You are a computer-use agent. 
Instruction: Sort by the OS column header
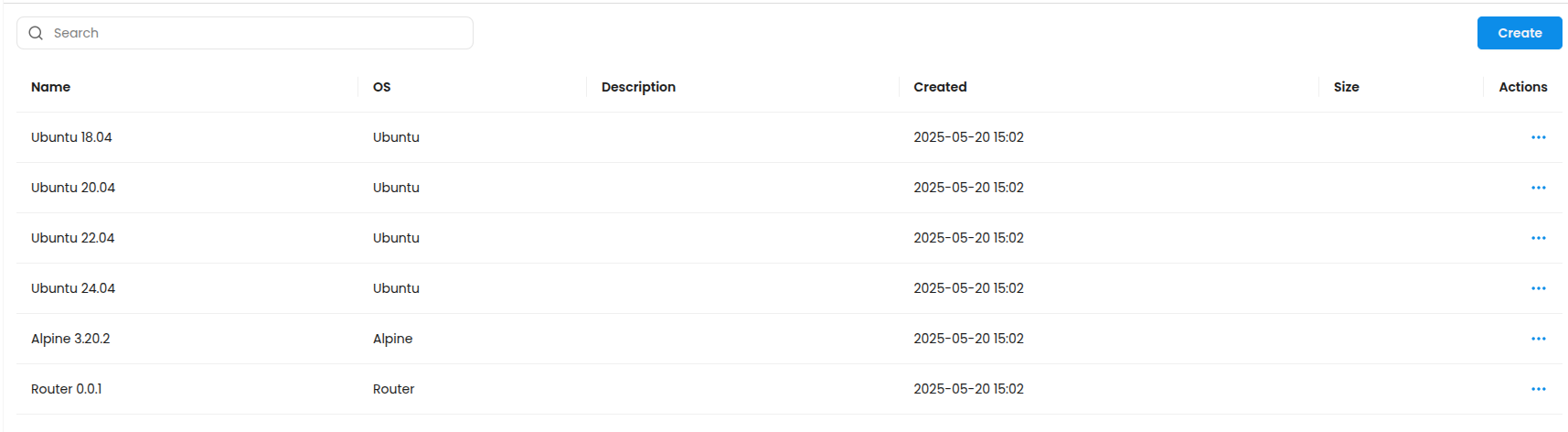(381, 87)
